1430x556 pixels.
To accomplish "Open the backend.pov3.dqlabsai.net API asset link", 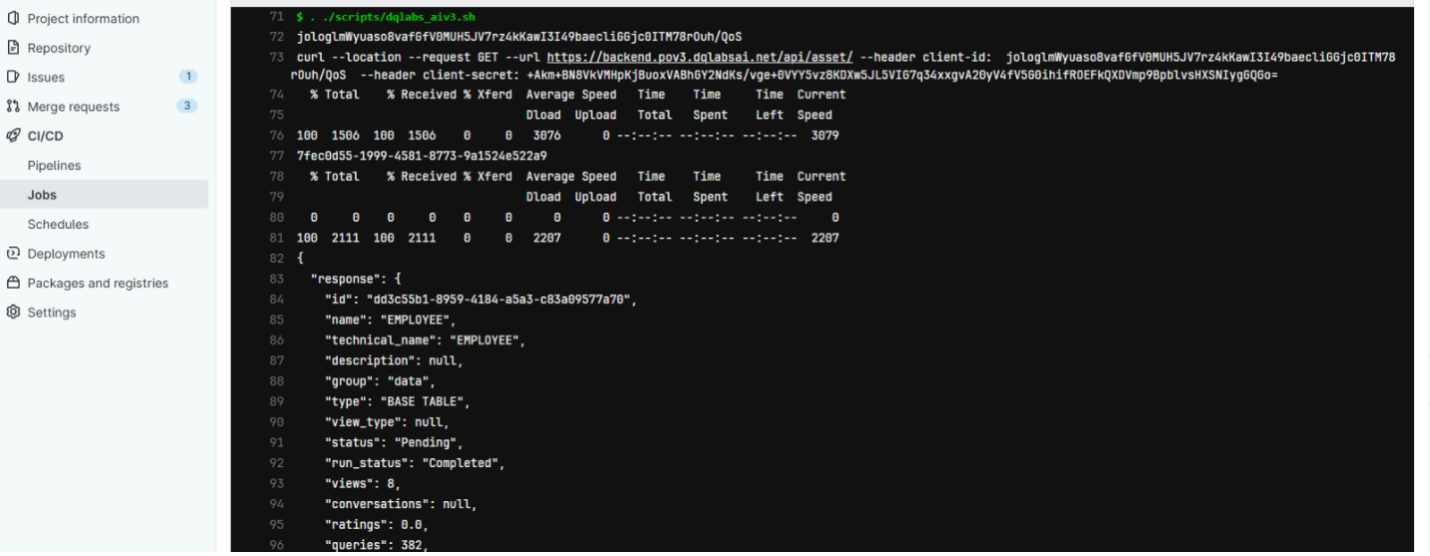I will [700, 58].
